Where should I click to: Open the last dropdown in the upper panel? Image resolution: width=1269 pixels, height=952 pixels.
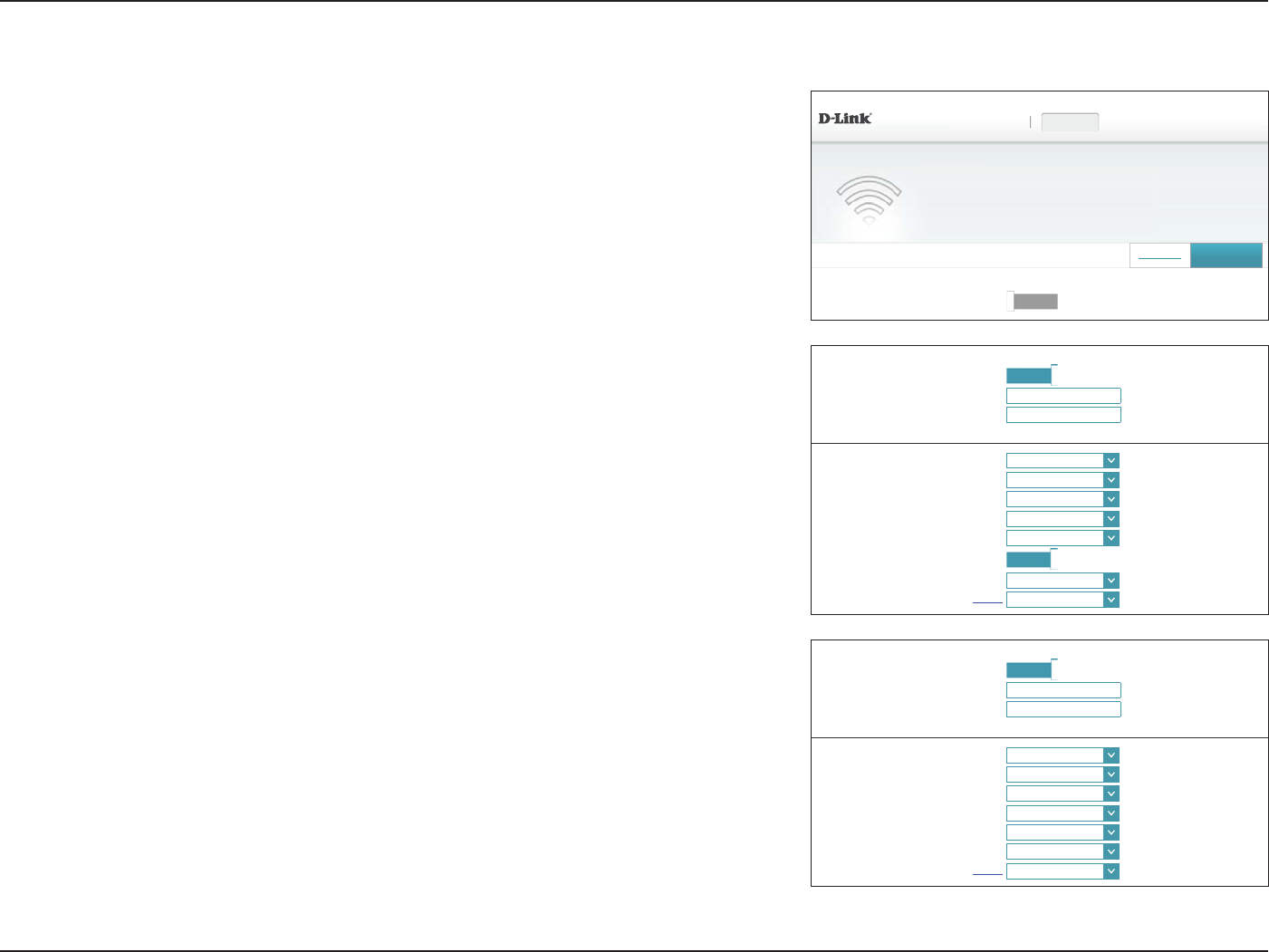[x=1062, y=600]
